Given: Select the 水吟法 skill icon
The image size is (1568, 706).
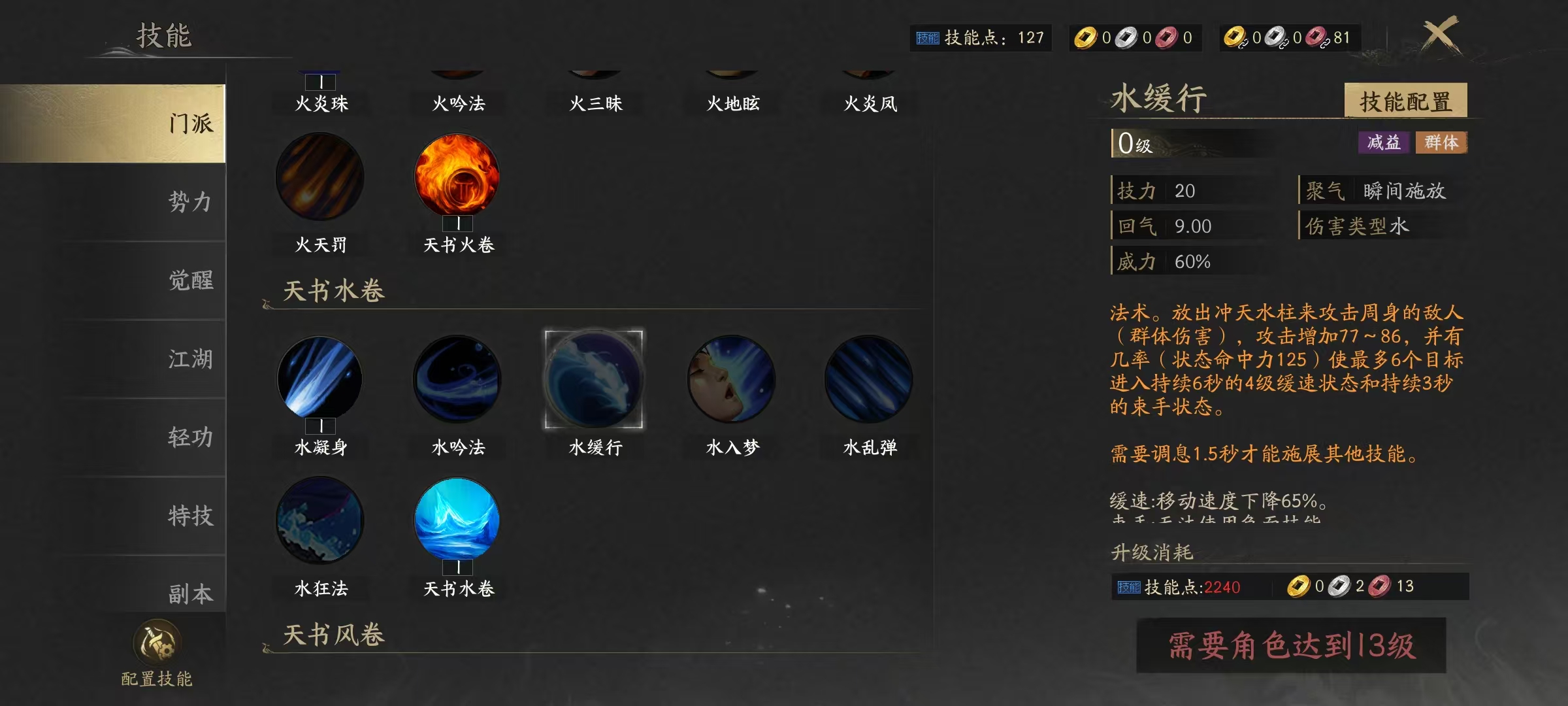Looking at the screenshot, I should click(457, 378).
